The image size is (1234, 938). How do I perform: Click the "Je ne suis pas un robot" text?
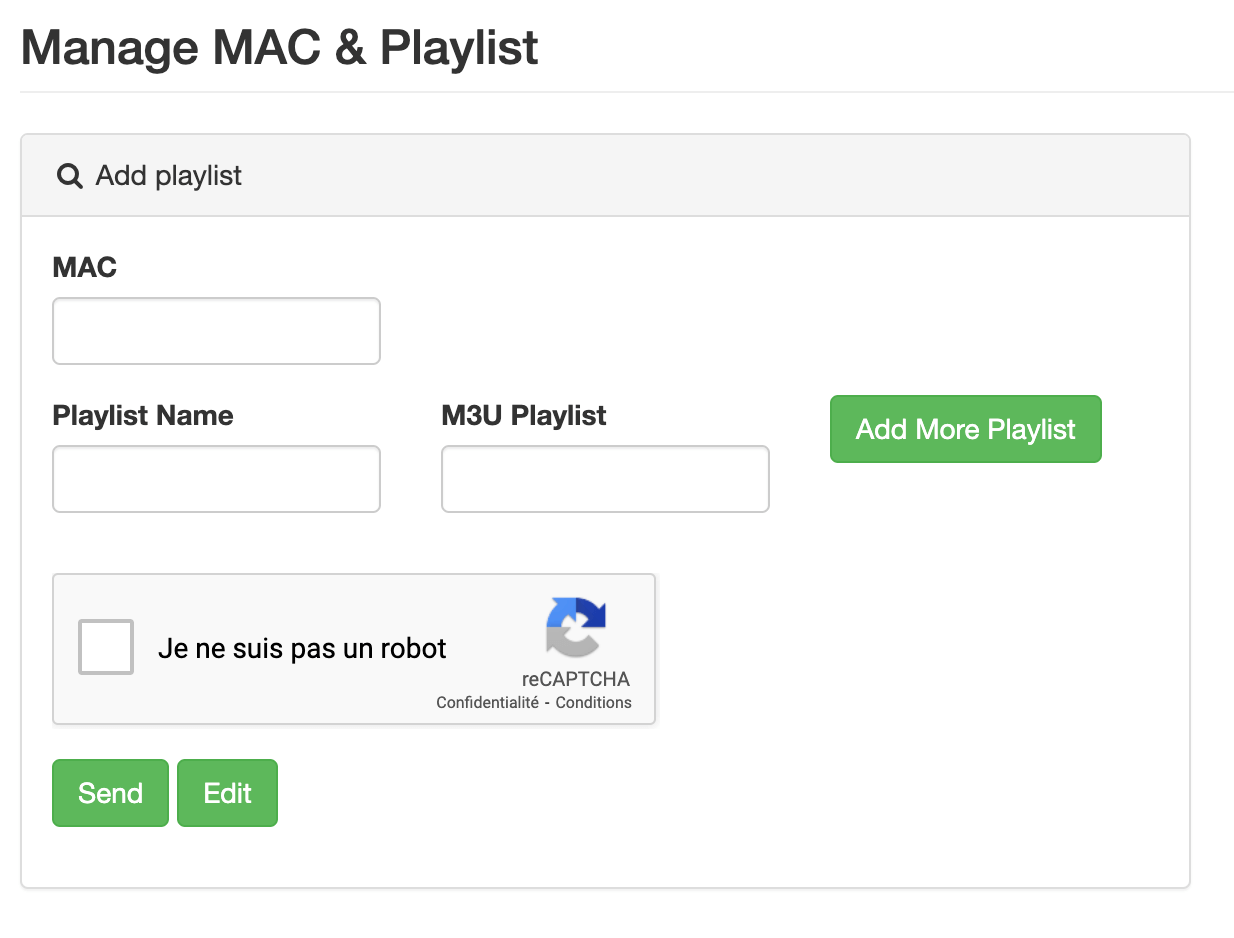coord(302,648)
